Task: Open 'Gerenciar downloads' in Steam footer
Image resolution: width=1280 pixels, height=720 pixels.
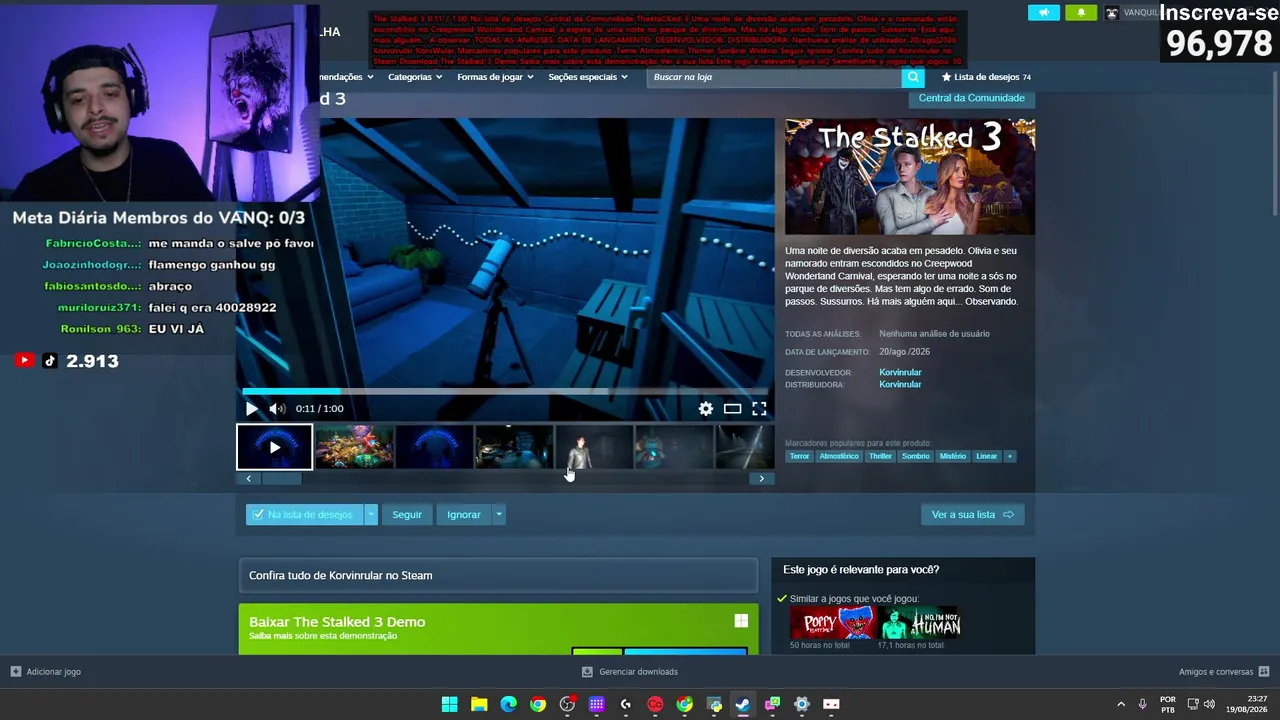Action: click(630, 672)
